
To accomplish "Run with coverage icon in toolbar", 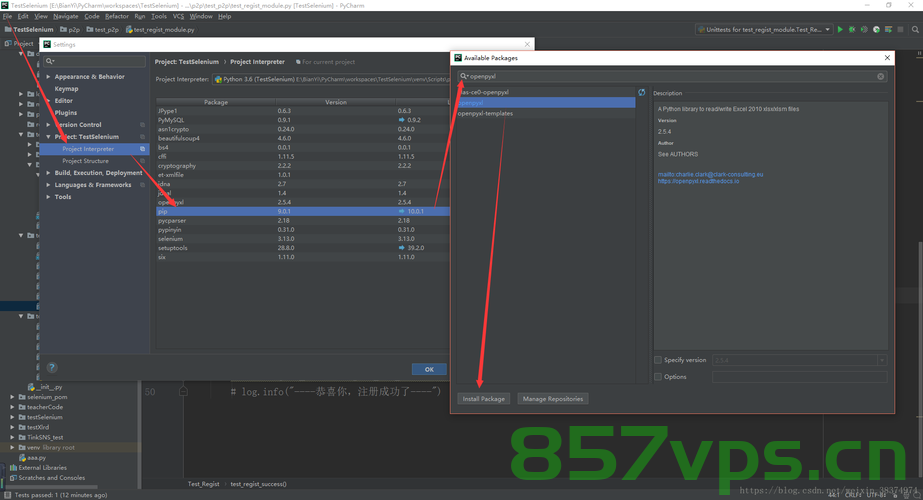I will pos(864,29).
